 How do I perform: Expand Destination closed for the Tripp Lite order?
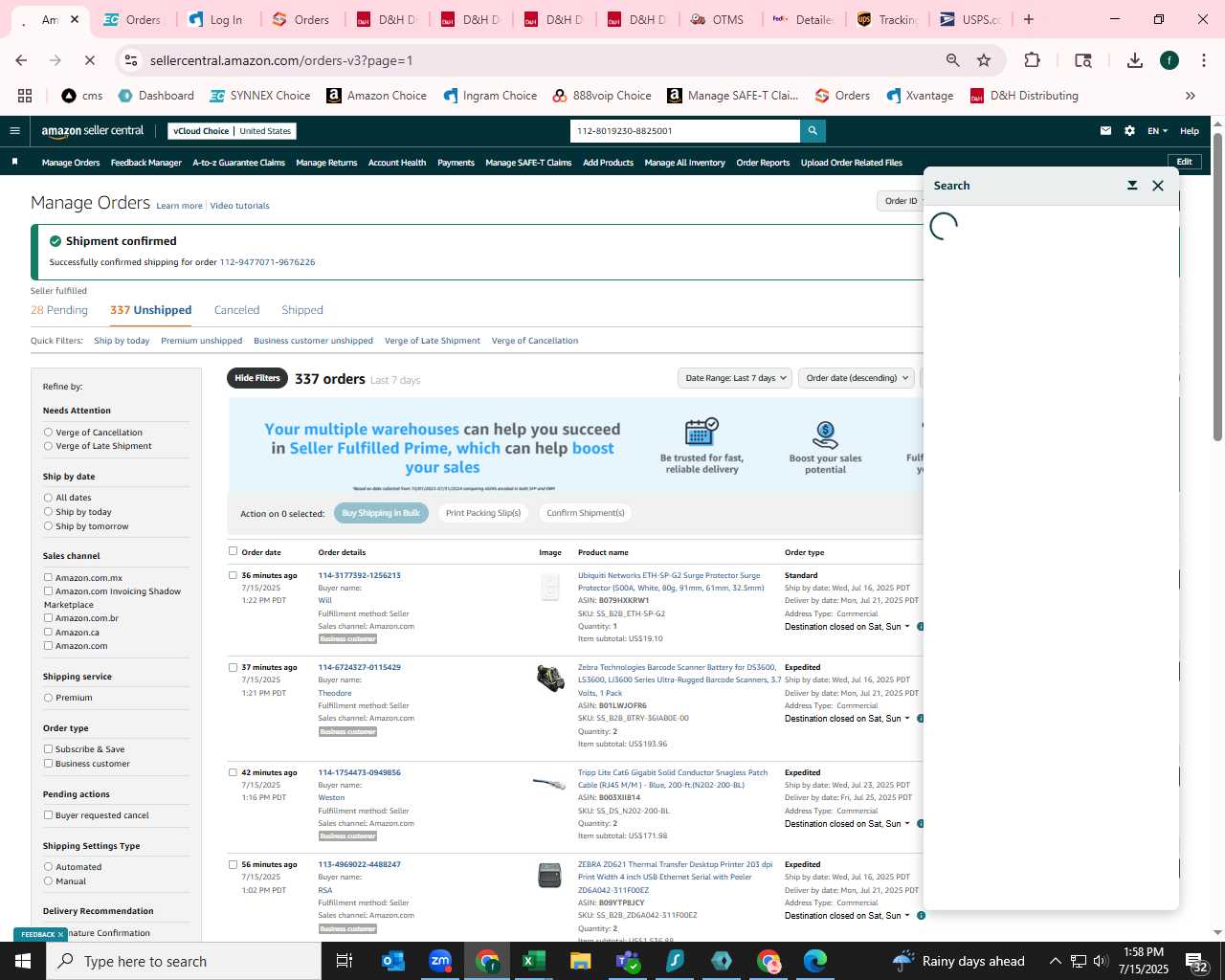point(847,824)
